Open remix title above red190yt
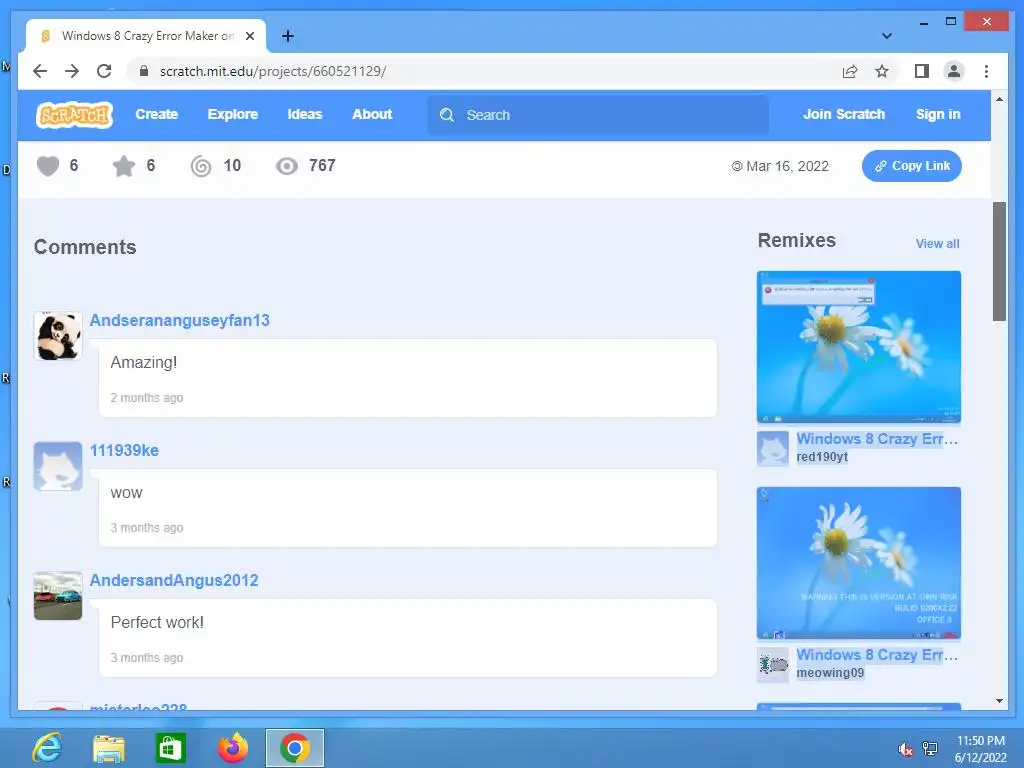1024x768 pixels. point(877,439)
